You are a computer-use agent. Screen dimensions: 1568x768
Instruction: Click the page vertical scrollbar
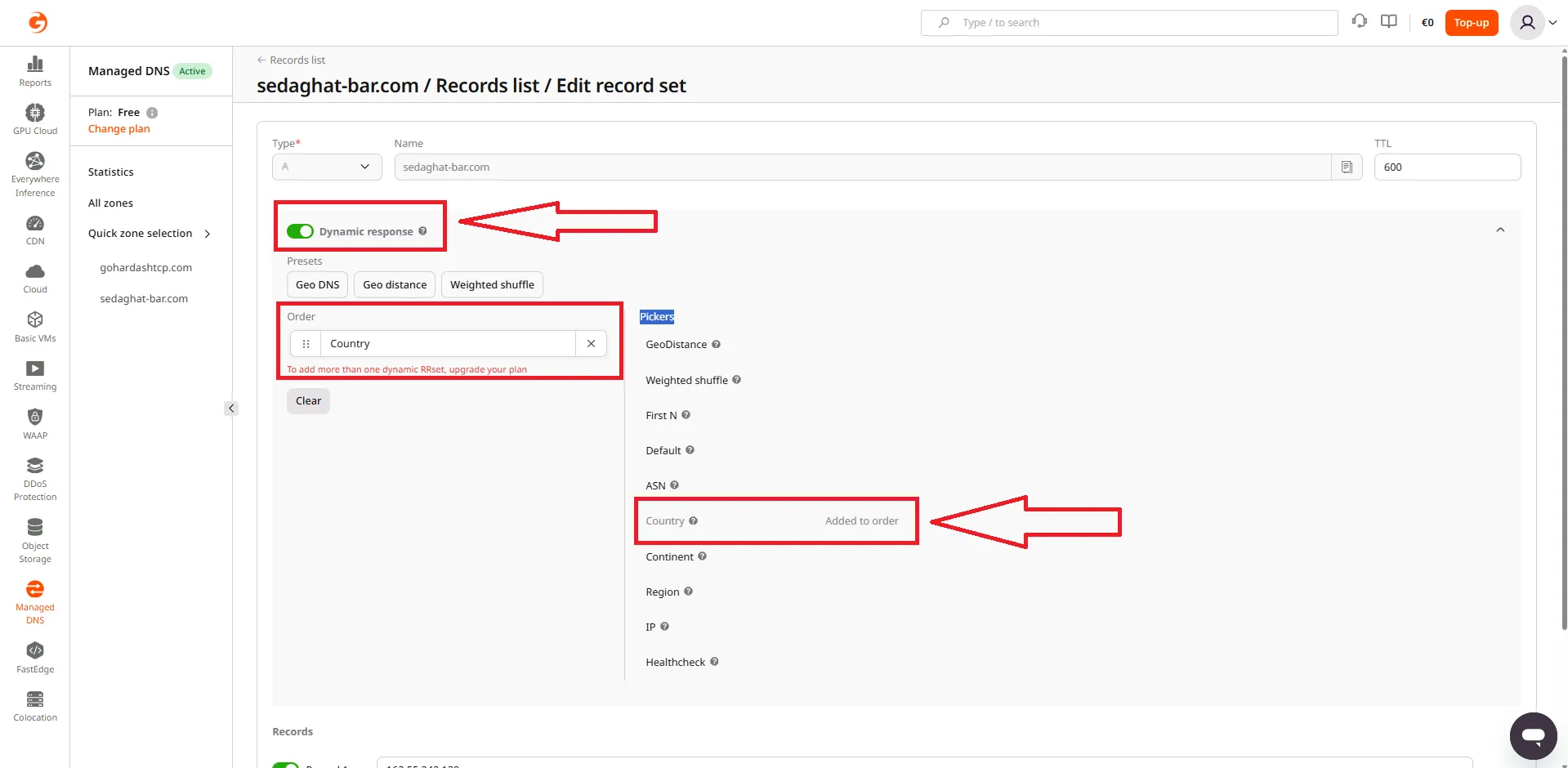1563,327
